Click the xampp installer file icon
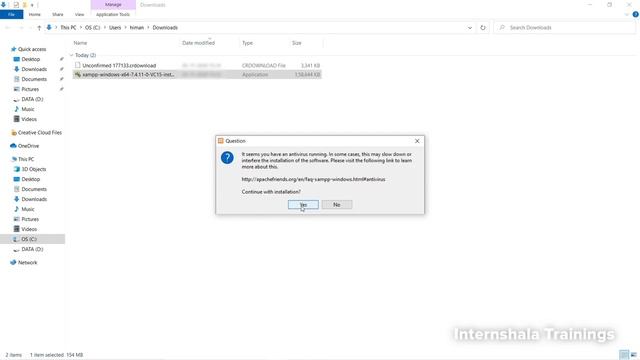 click(78, 75)
